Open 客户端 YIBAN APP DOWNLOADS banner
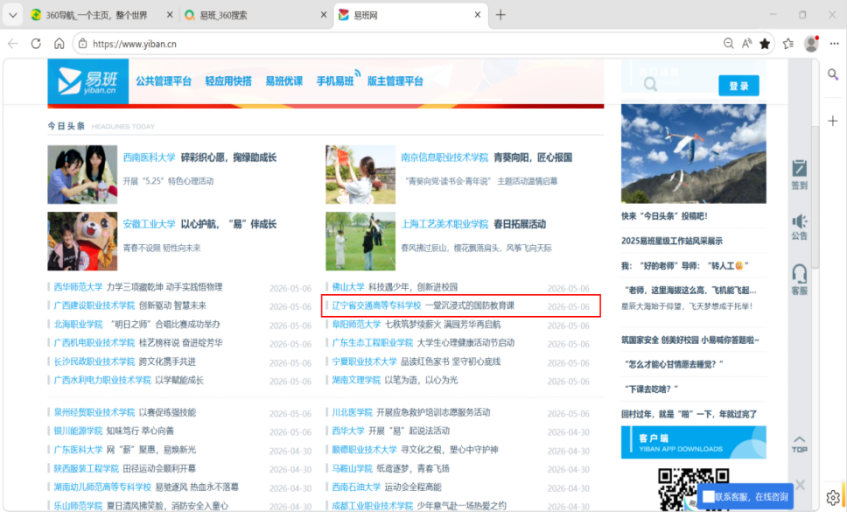 [694, 442]
